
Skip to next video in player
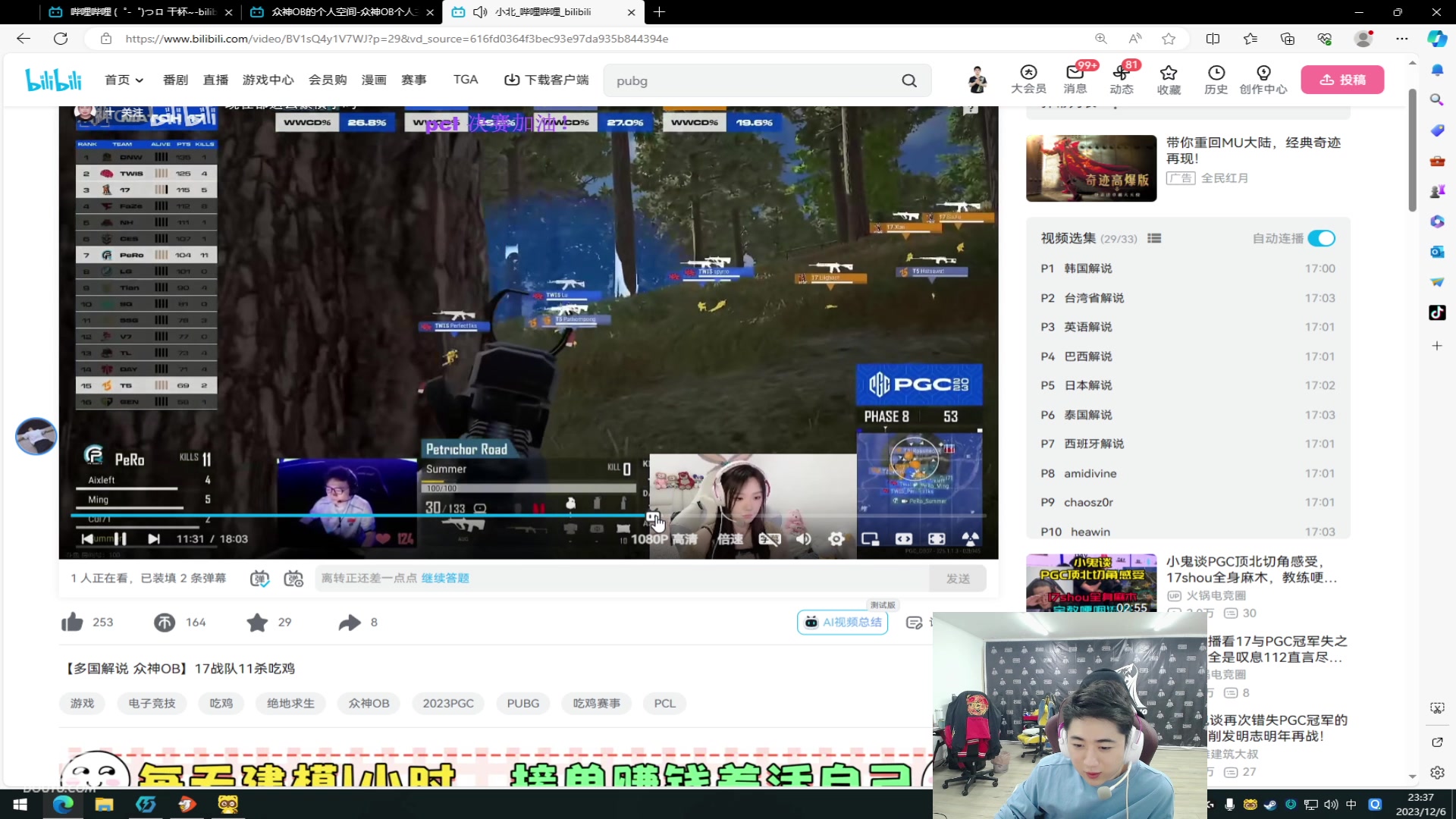154,539
